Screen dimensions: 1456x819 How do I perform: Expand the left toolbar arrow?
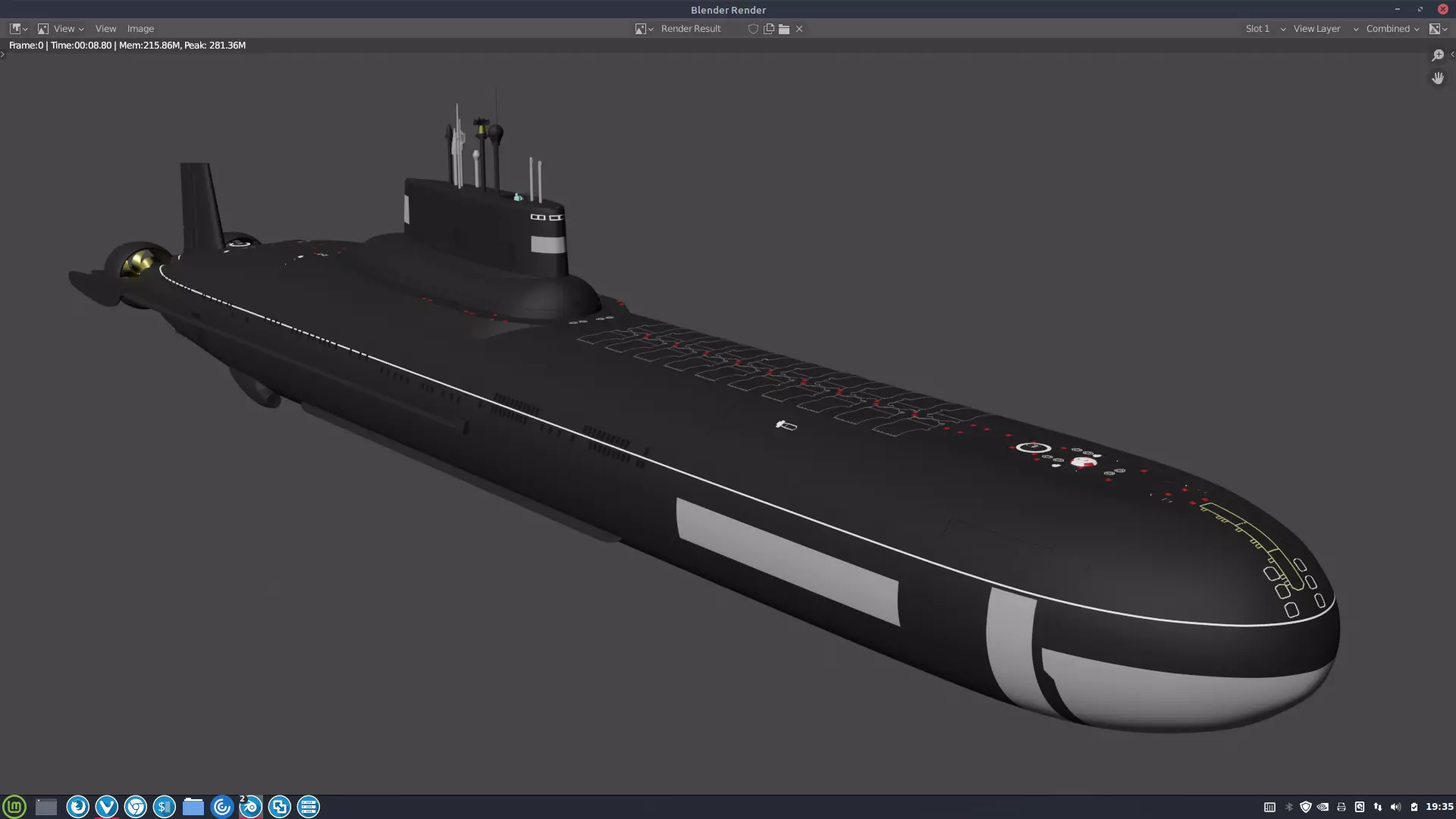(3, 55)
